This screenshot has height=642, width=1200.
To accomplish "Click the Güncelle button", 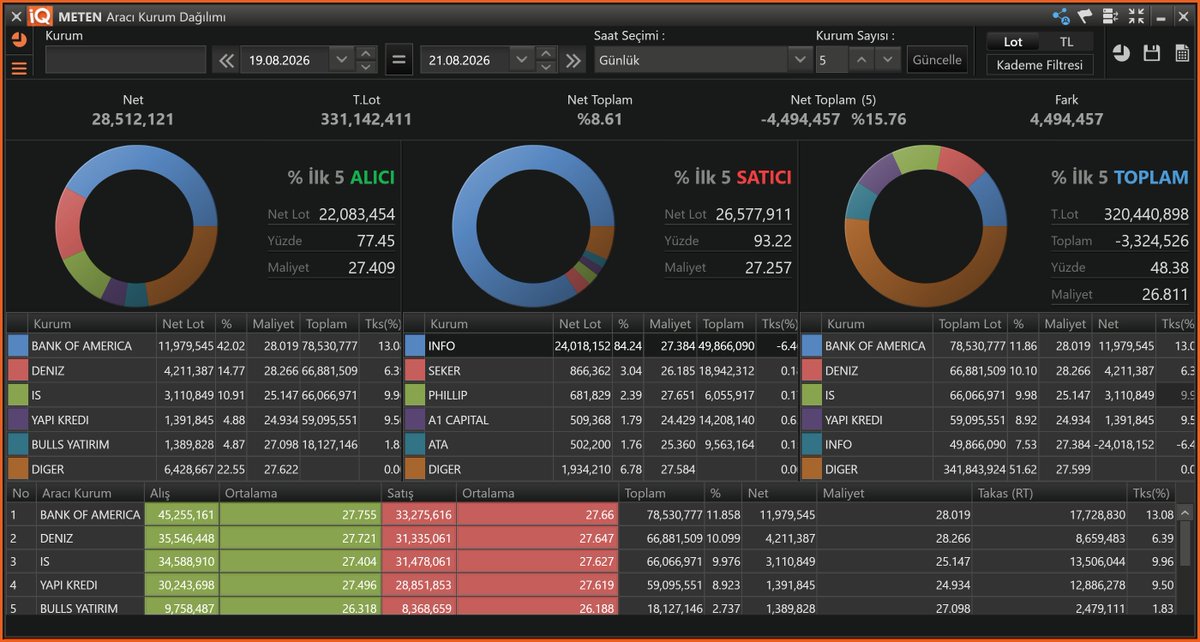I will [938, 60].
